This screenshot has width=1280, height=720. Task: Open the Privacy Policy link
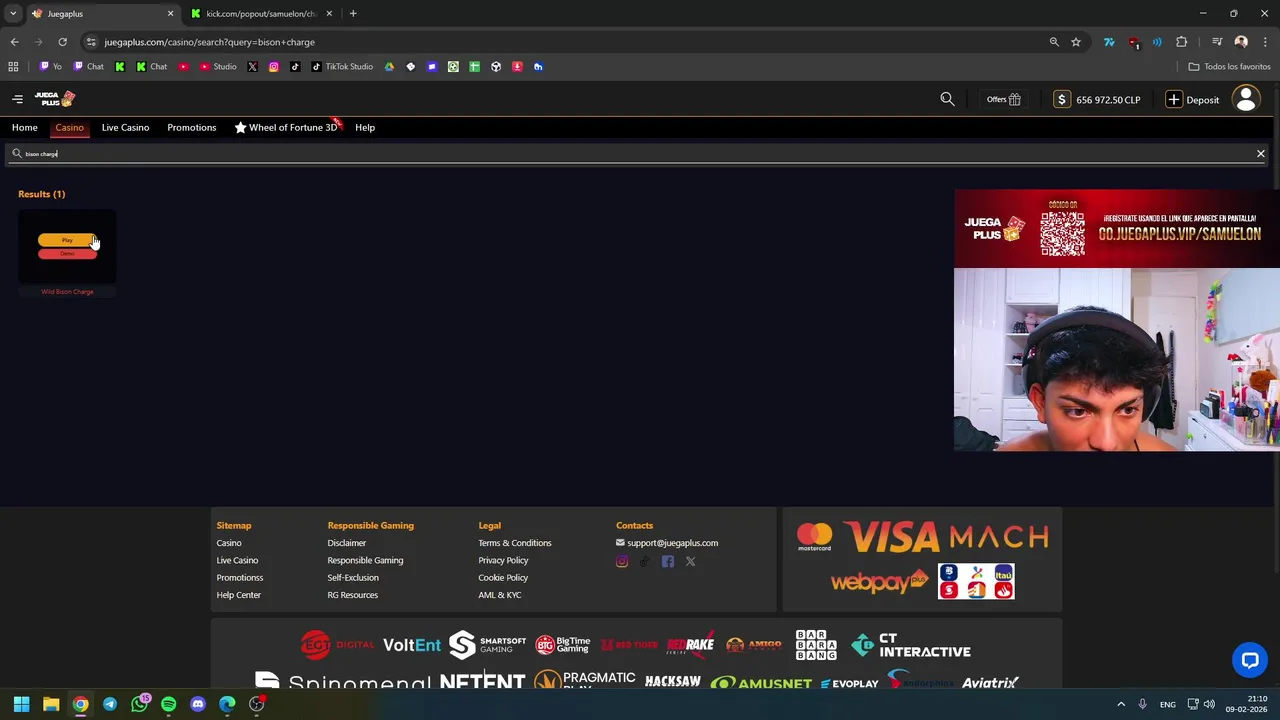(x=503, y=560)
